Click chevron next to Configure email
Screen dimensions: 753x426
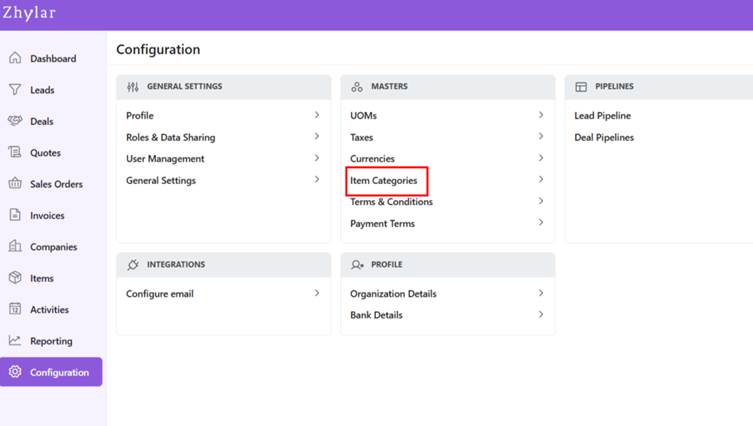point(317,294)
